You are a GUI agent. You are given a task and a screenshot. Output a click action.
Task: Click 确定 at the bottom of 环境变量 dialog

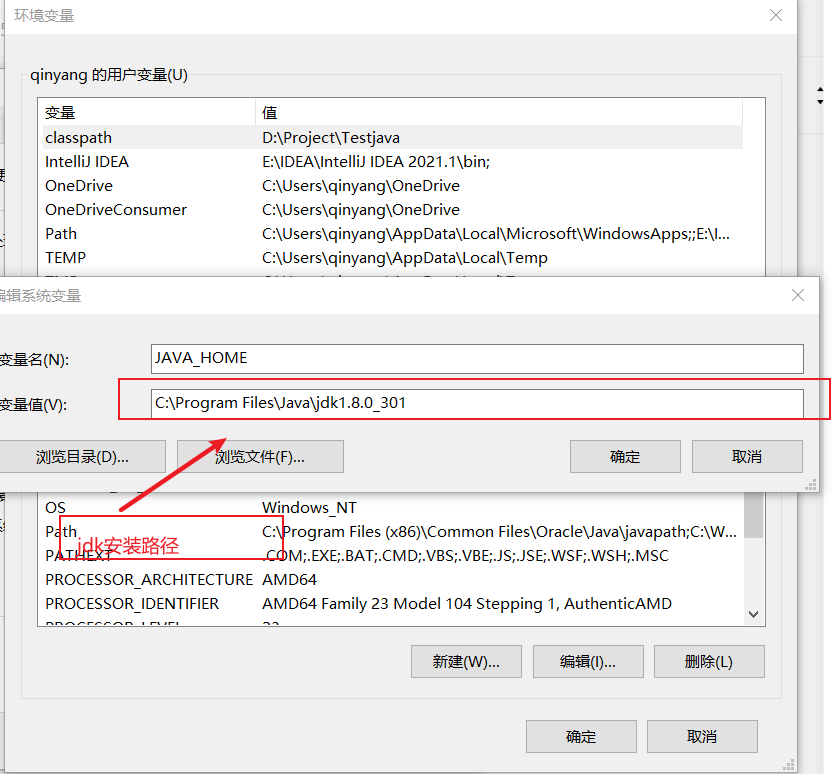(581, 736)
